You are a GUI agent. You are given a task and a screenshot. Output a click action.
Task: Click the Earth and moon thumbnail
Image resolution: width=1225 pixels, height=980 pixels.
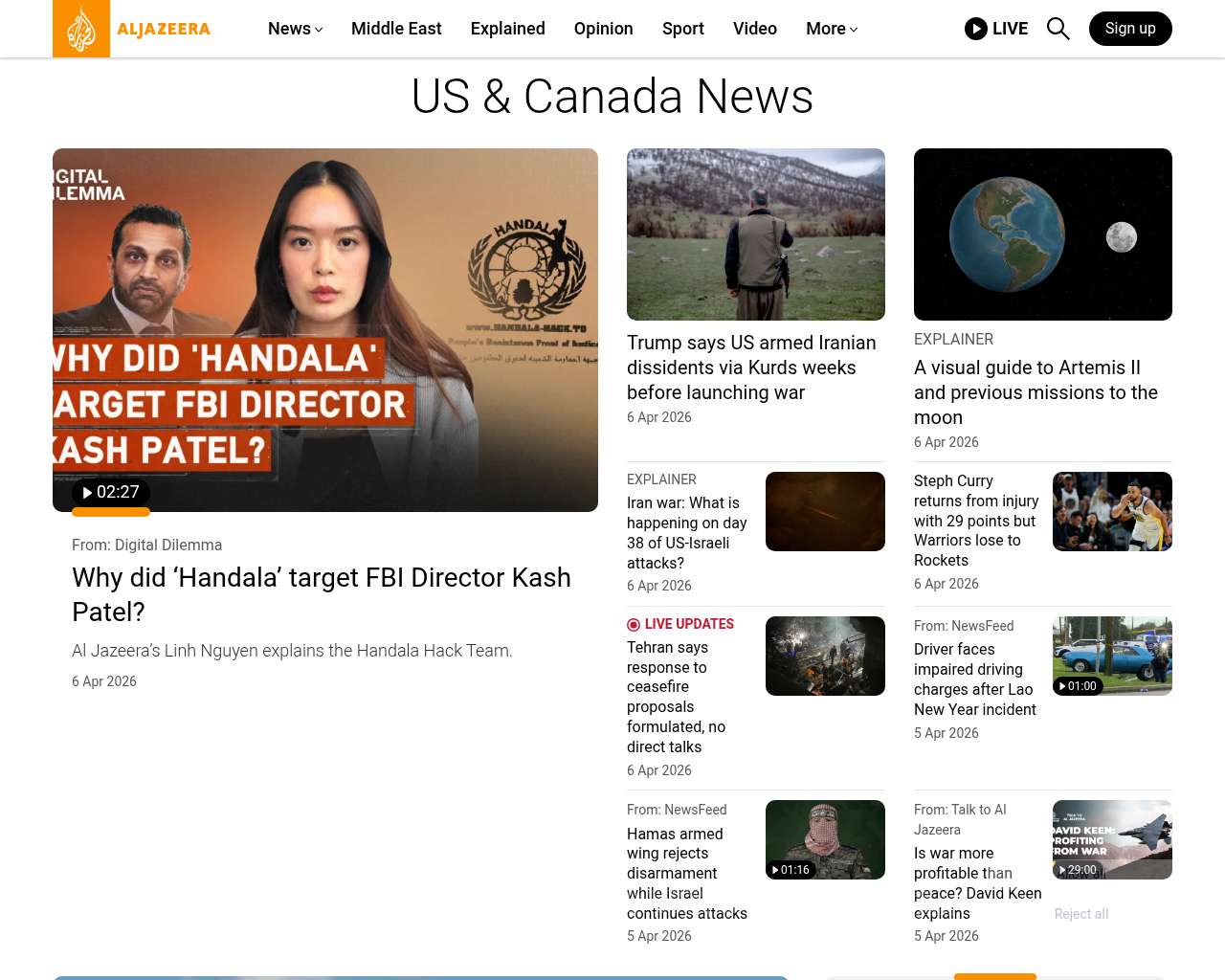[x=1042, y=234]
